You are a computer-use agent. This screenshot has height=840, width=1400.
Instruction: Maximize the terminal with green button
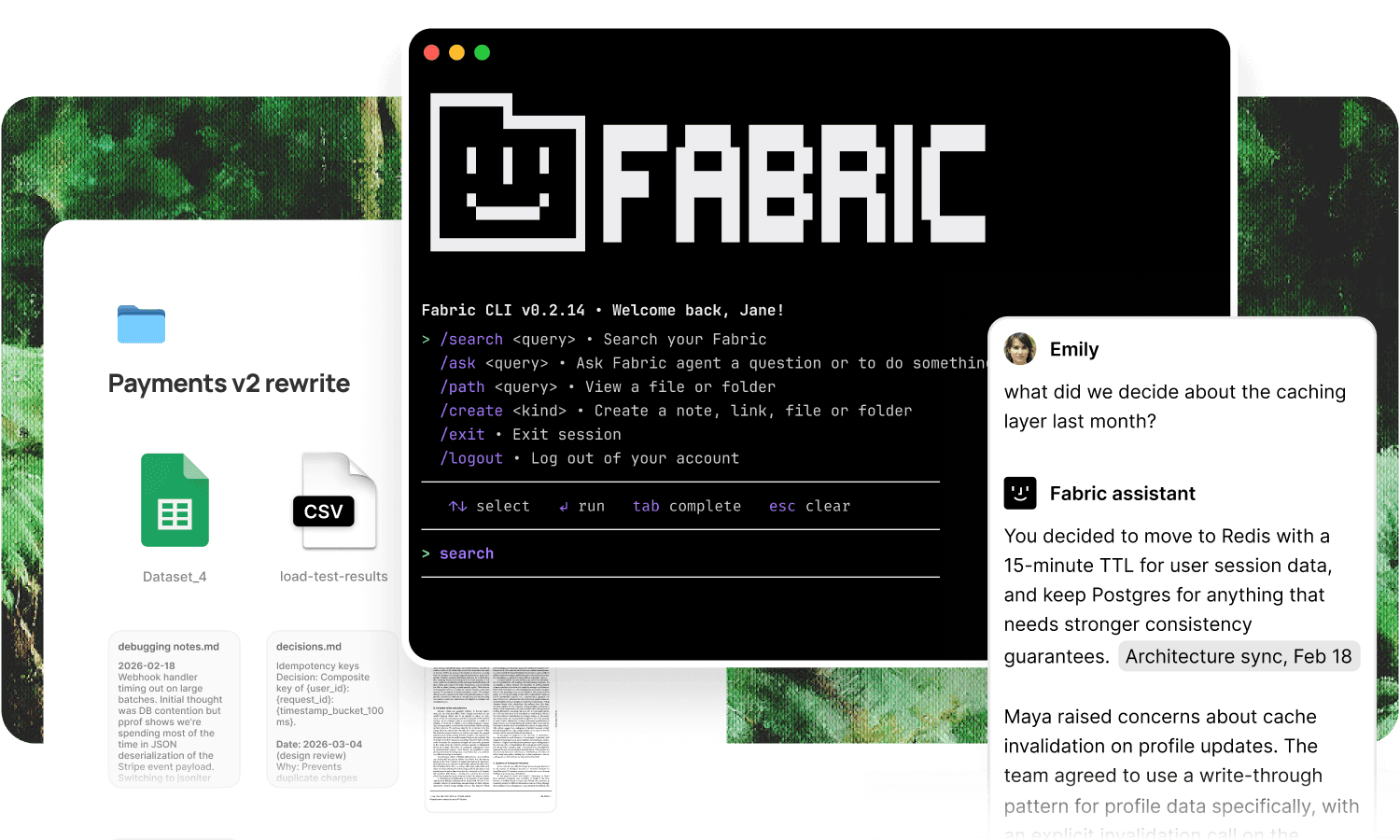click(482, 52)
